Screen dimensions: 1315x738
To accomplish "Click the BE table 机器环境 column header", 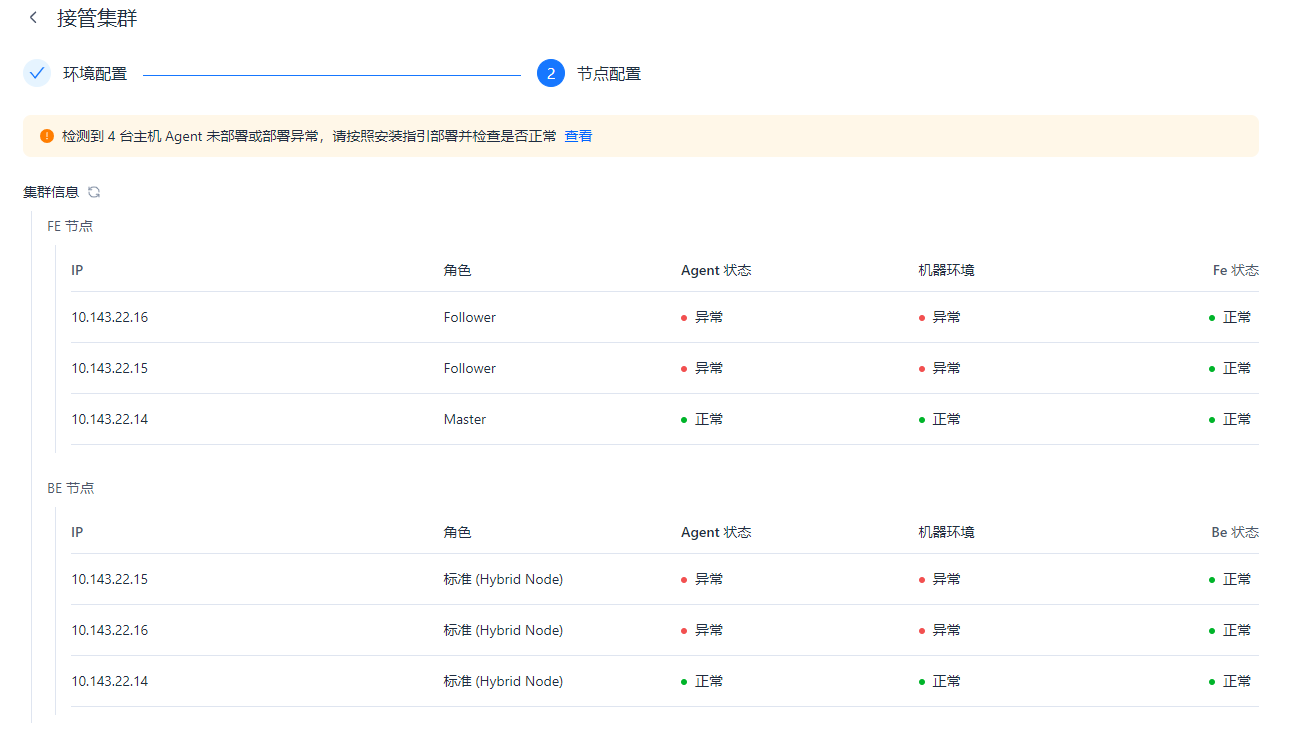I will pyautogui.click(x=946, y=532).
